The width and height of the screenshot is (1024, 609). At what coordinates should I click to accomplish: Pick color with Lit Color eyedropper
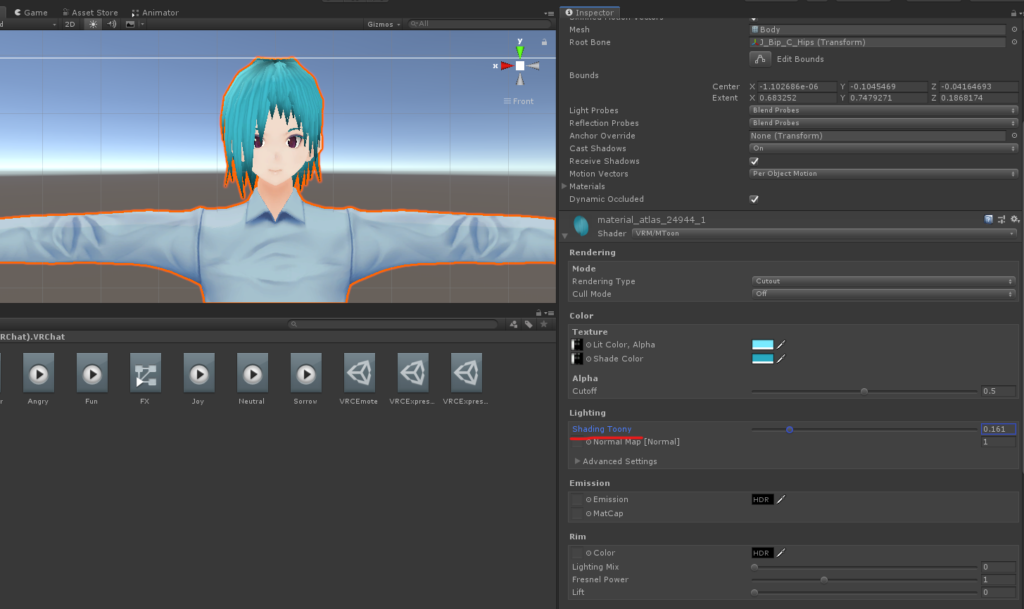[x=780, y=345]
